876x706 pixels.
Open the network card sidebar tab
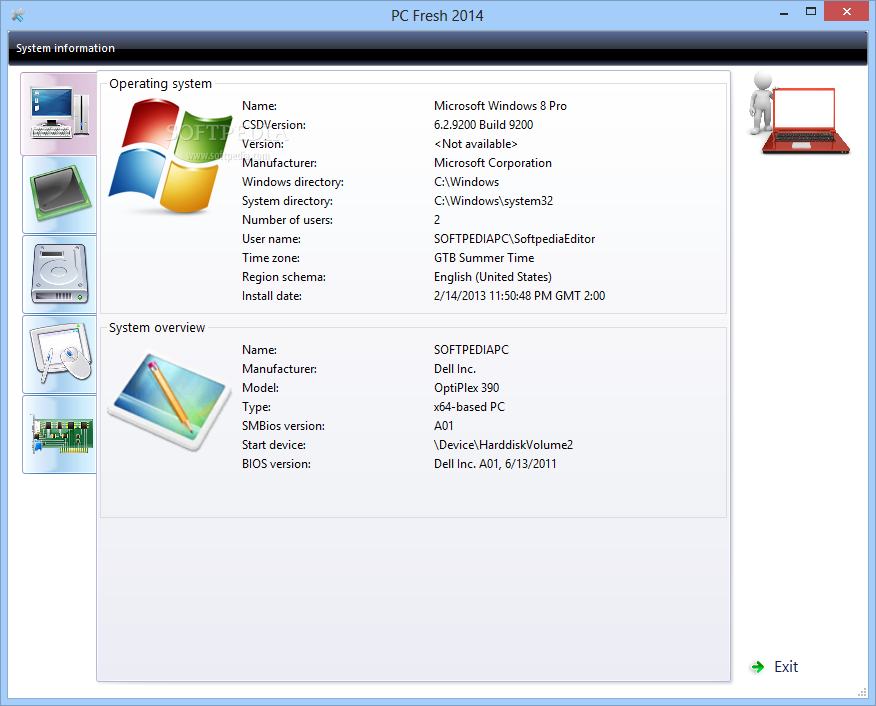(59, 435)
